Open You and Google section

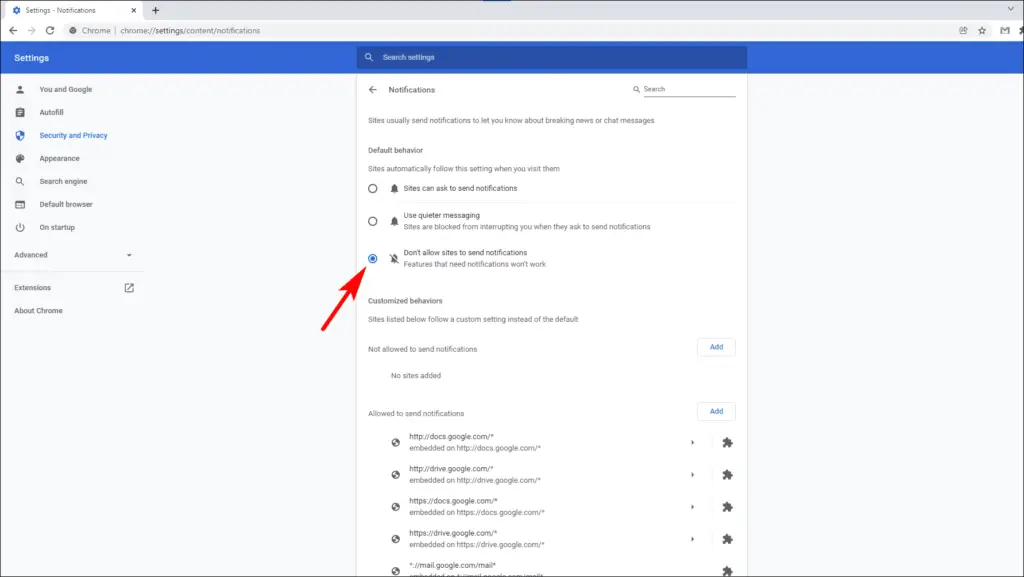click(65, 89)
